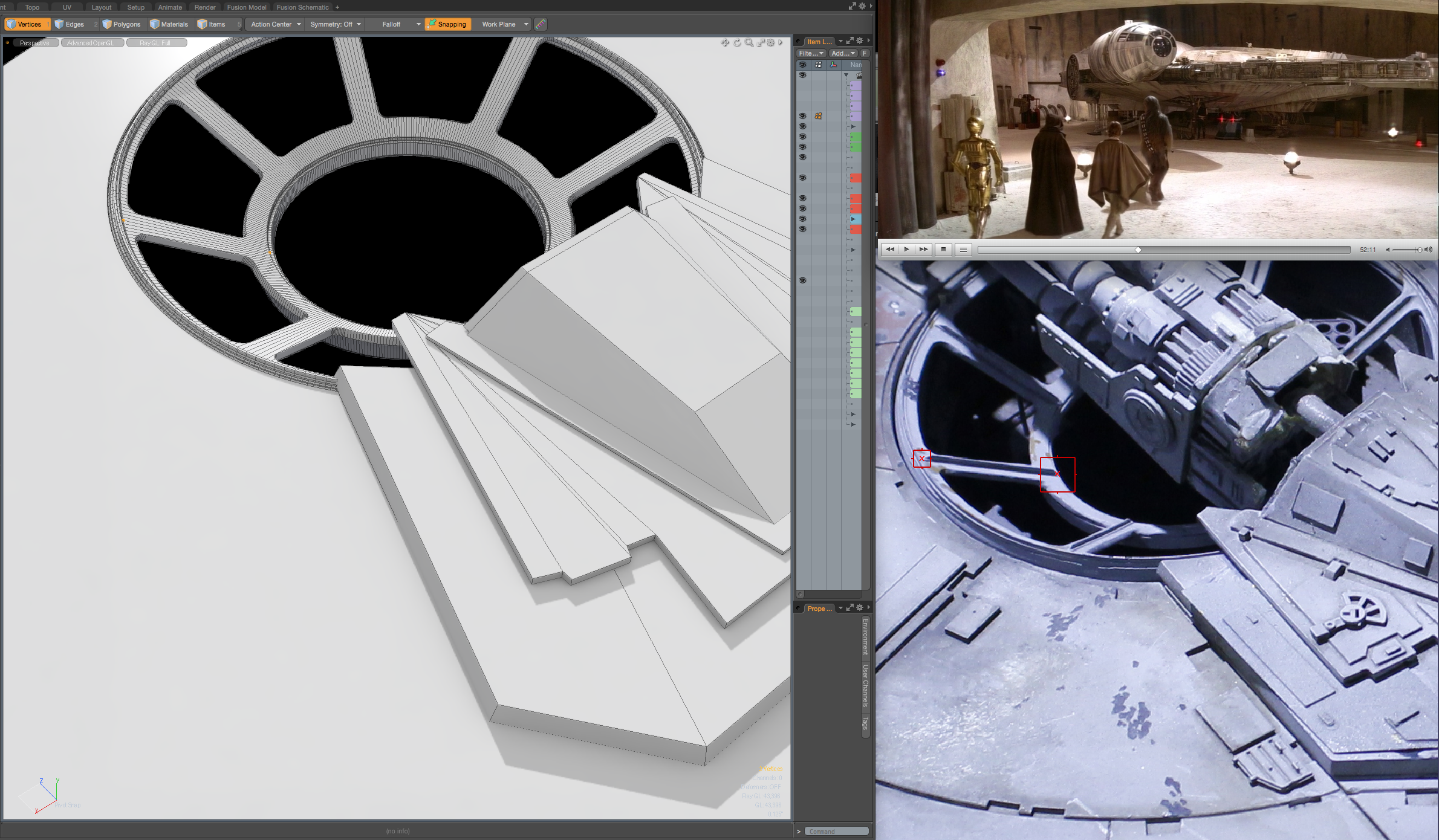Open the Falloff dropdown
1439x840 pixels.
pyautogui.click(x=395, y=24)
